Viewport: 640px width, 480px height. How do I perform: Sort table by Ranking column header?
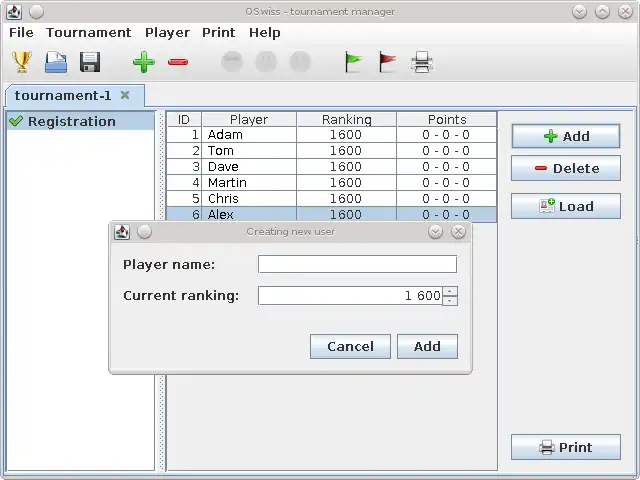347,119
